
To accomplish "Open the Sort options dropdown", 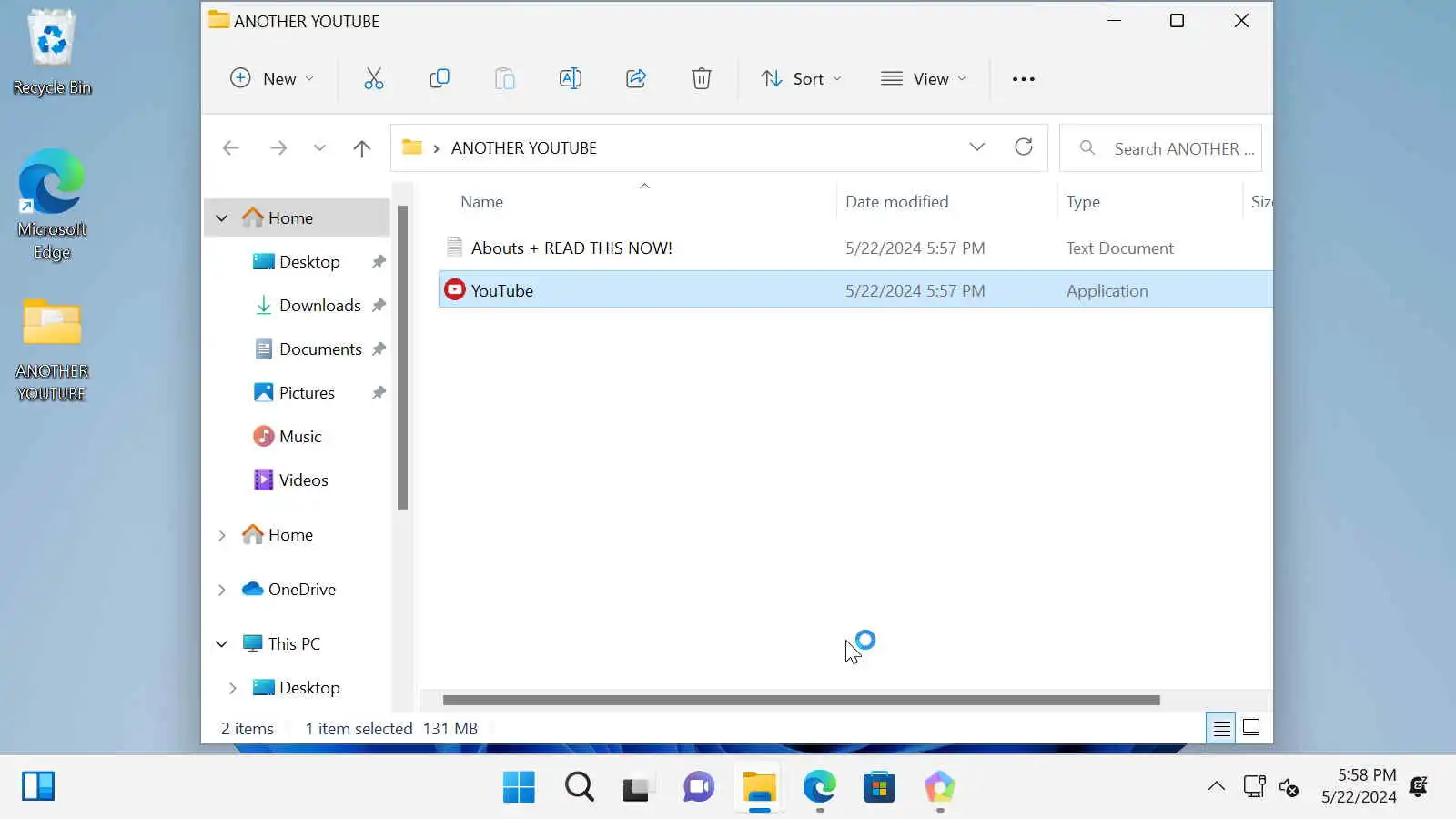I will click(x=801, y=78).
